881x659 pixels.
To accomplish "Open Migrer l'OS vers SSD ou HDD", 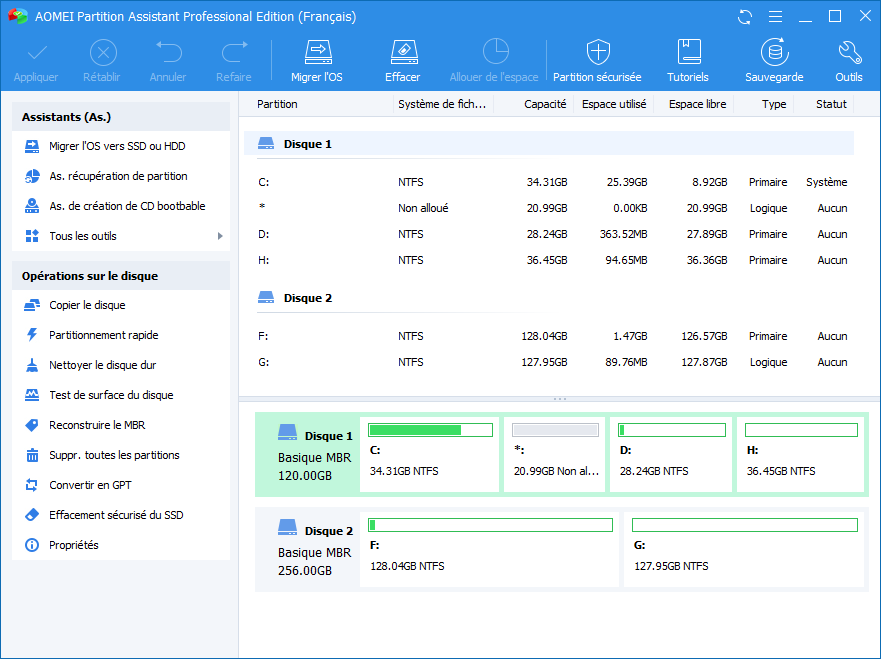I will point(116,146).
